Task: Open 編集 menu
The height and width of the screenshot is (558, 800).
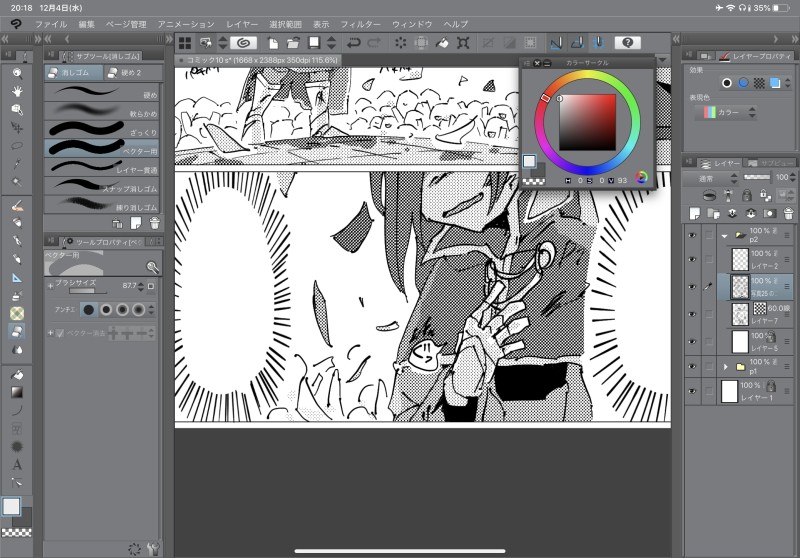Action: tap(86, 24)
